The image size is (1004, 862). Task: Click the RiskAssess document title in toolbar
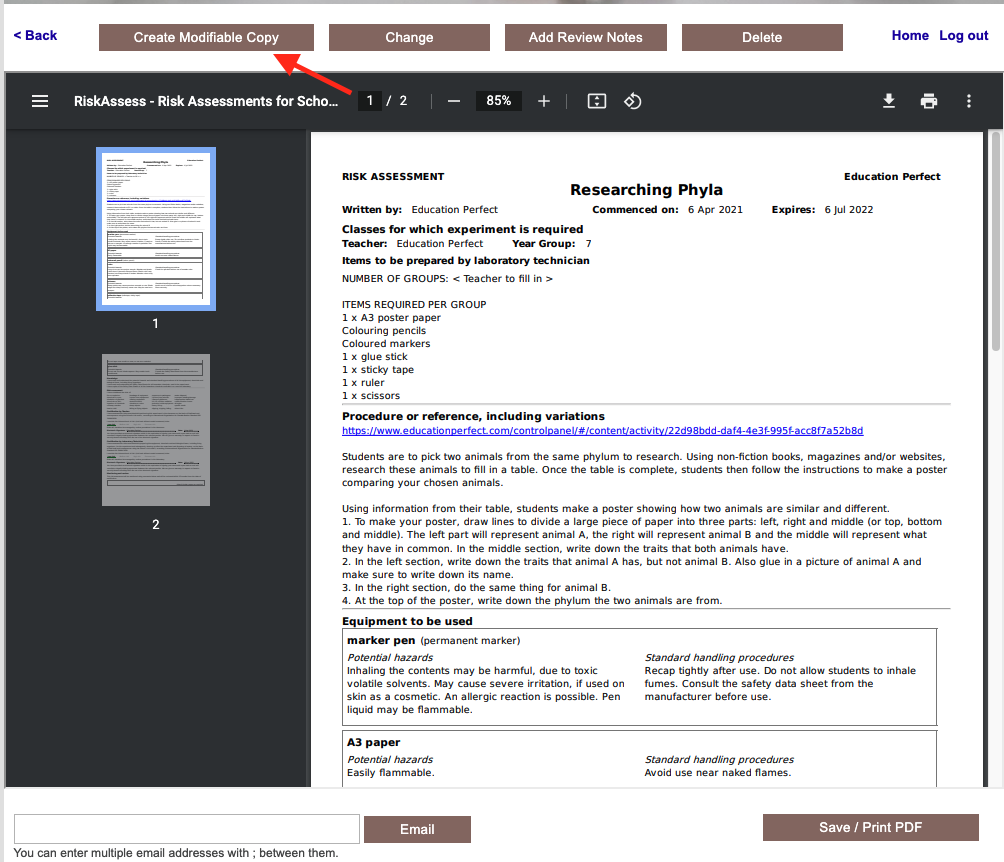206,101
